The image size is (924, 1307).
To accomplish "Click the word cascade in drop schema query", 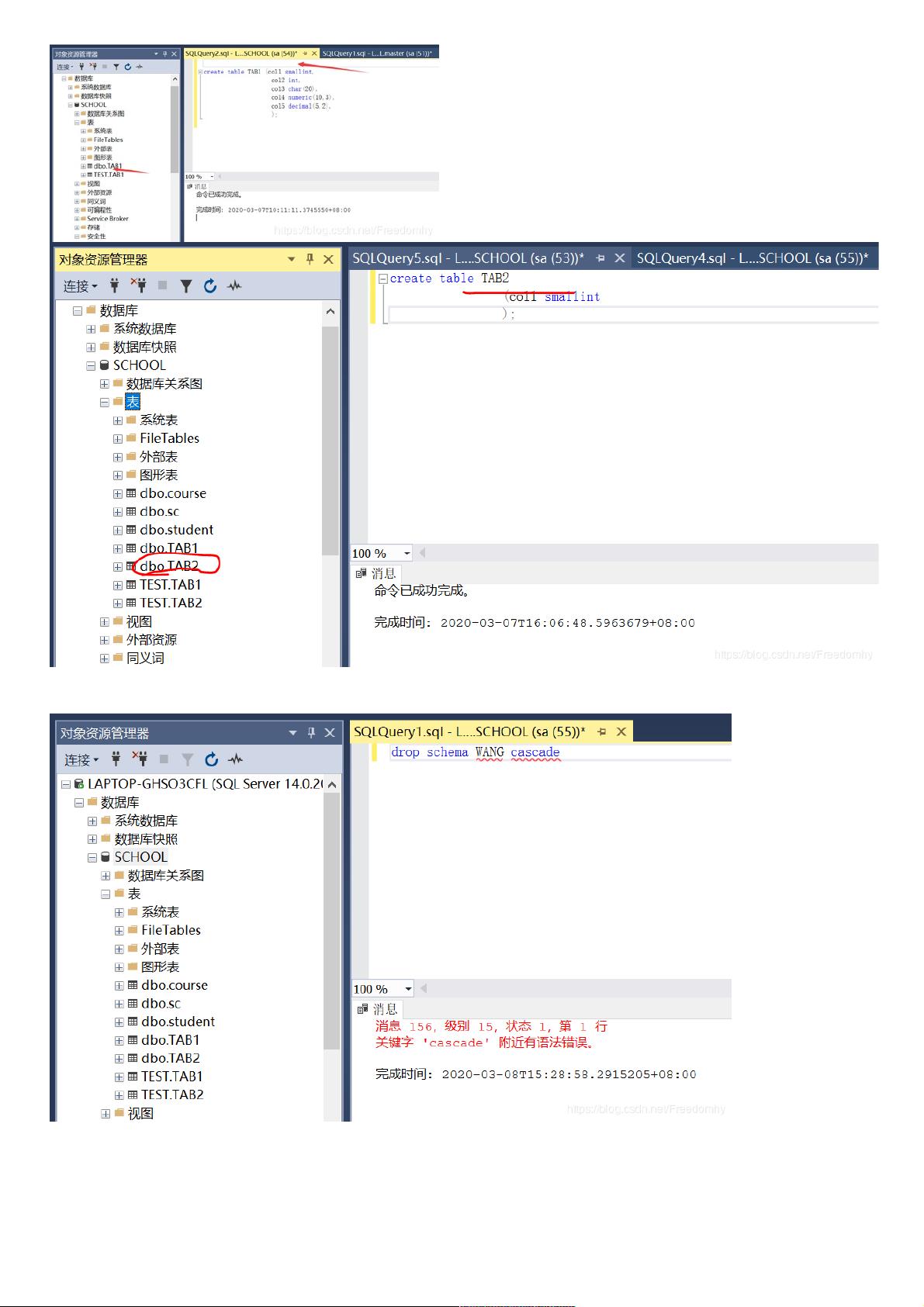I will click(535, 752).
